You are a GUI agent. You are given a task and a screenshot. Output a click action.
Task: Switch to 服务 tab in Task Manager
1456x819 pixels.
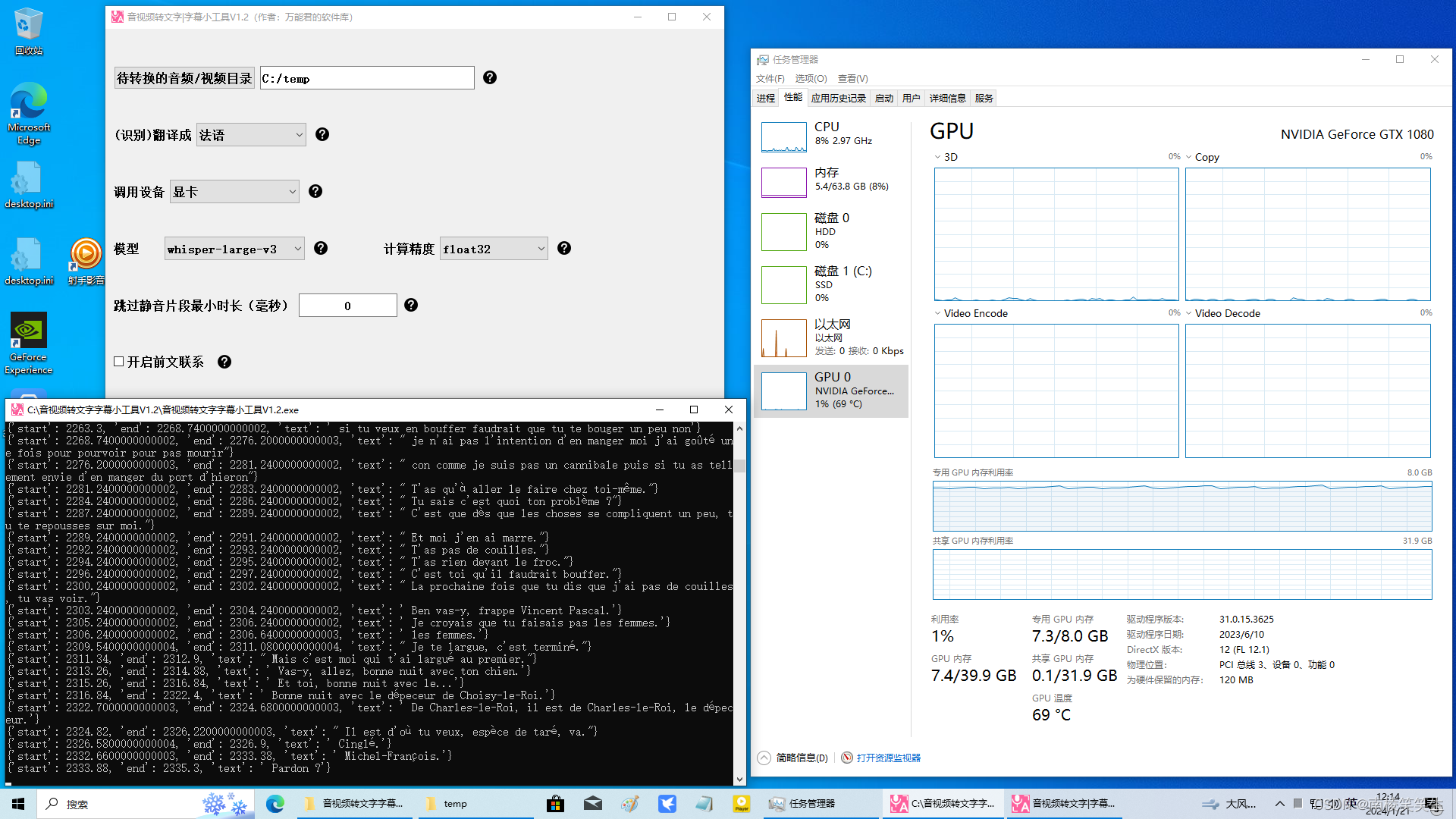click(x=984, y=98)
